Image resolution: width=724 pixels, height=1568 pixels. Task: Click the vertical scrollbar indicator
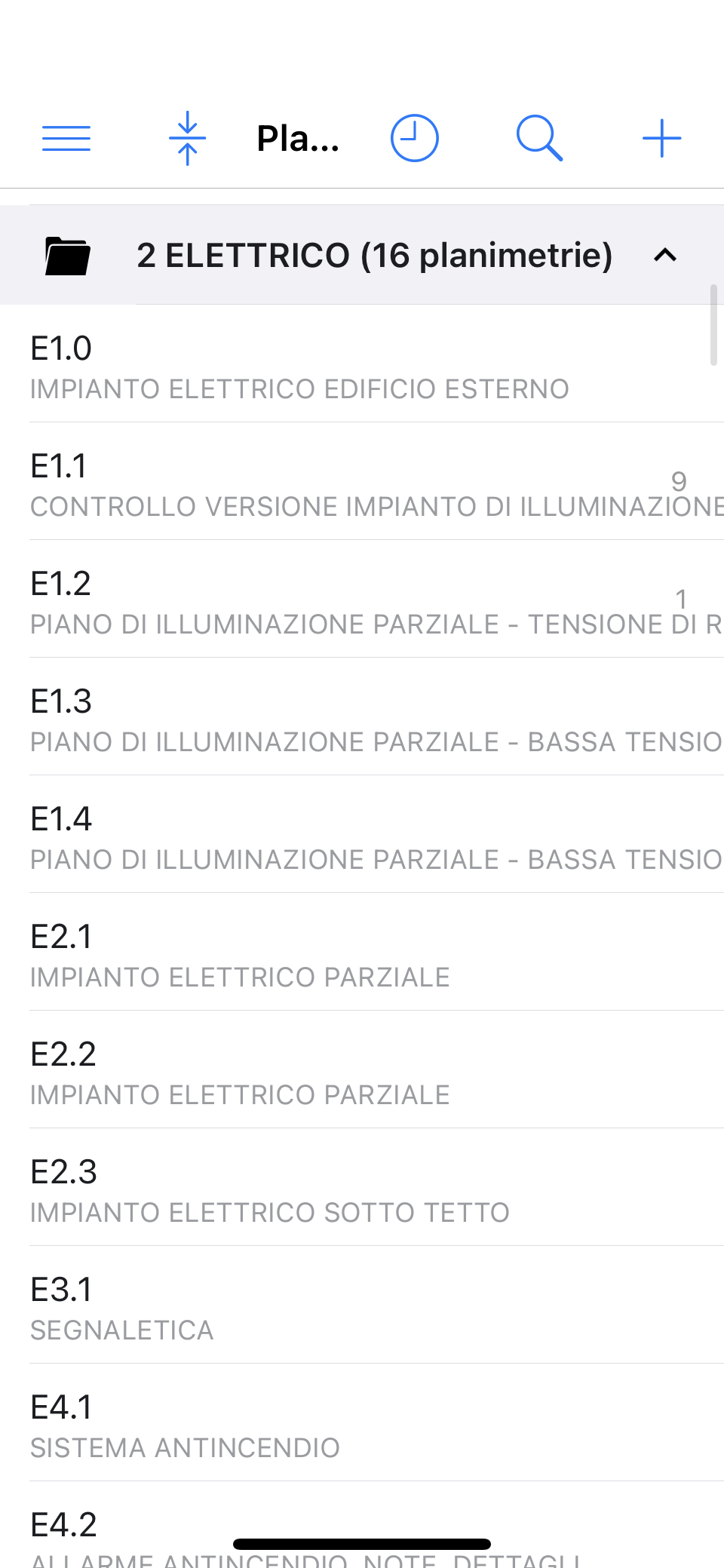tap(713, 325)
